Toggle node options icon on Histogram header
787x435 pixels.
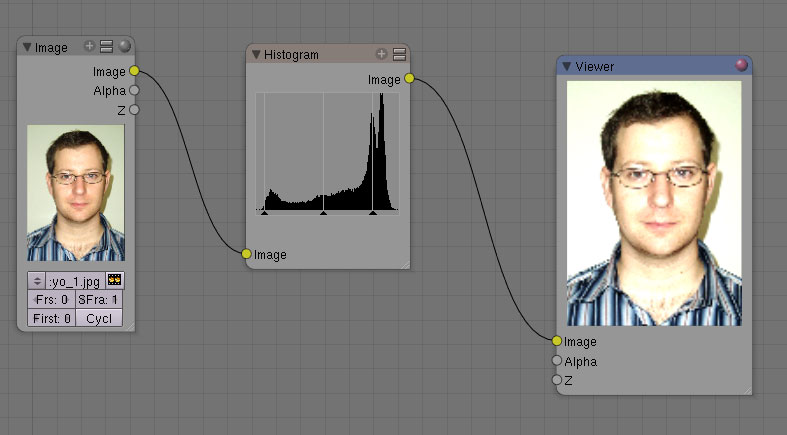(399, 54)
